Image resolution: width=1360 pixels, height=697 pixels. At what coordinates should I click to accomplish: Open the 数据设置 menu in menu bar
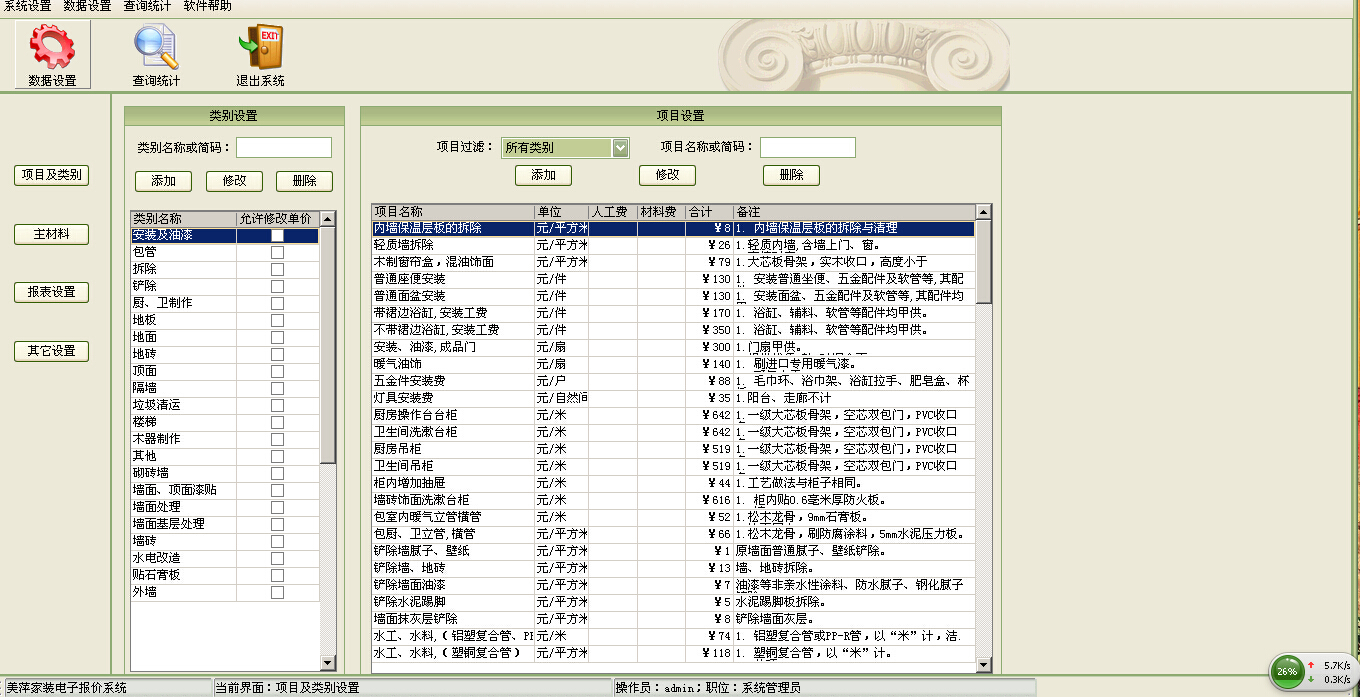pyautogui.click(x=88, y=6)
